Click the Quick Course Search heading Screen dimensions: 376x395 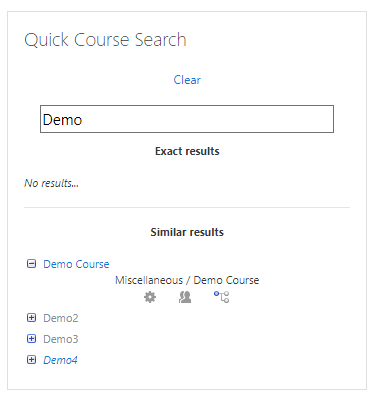(105, 40)
